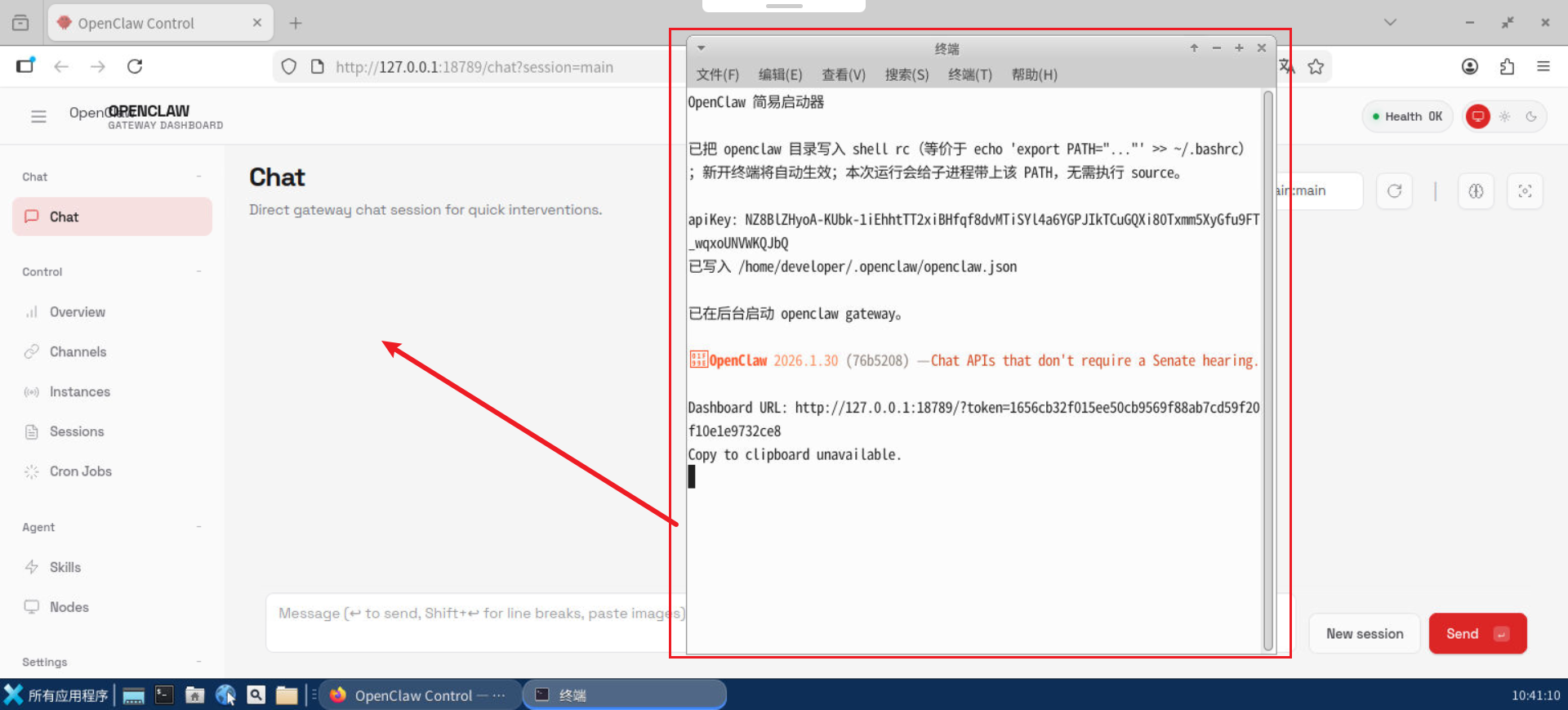Collapse the Chat section in the sidebar

tap(198, 176)
